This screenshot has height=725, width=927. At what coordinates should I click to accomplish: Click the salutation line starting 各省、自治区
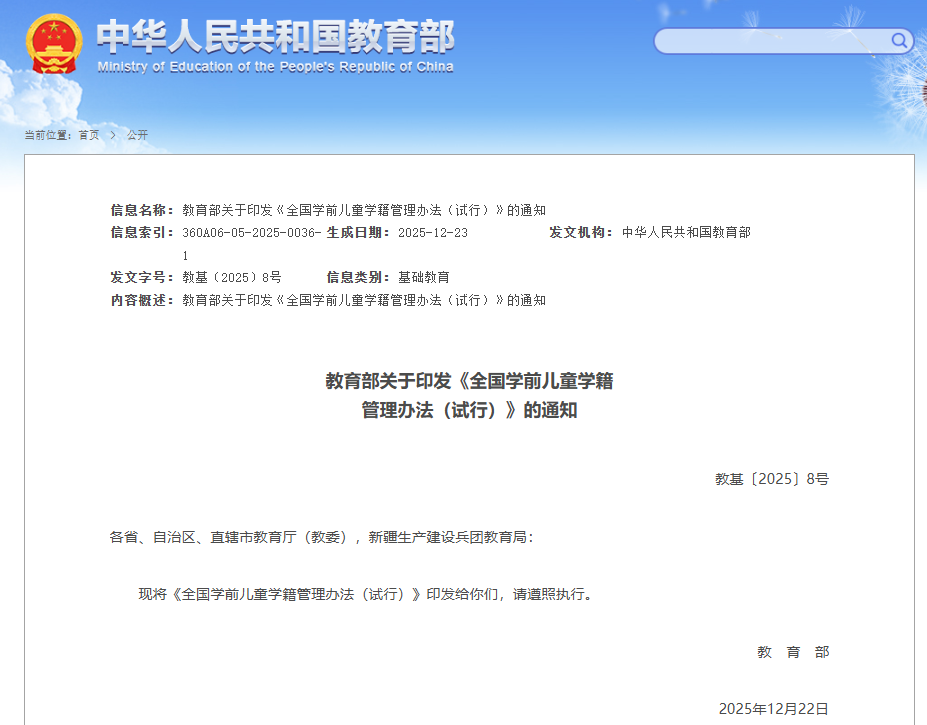point(321,537)
